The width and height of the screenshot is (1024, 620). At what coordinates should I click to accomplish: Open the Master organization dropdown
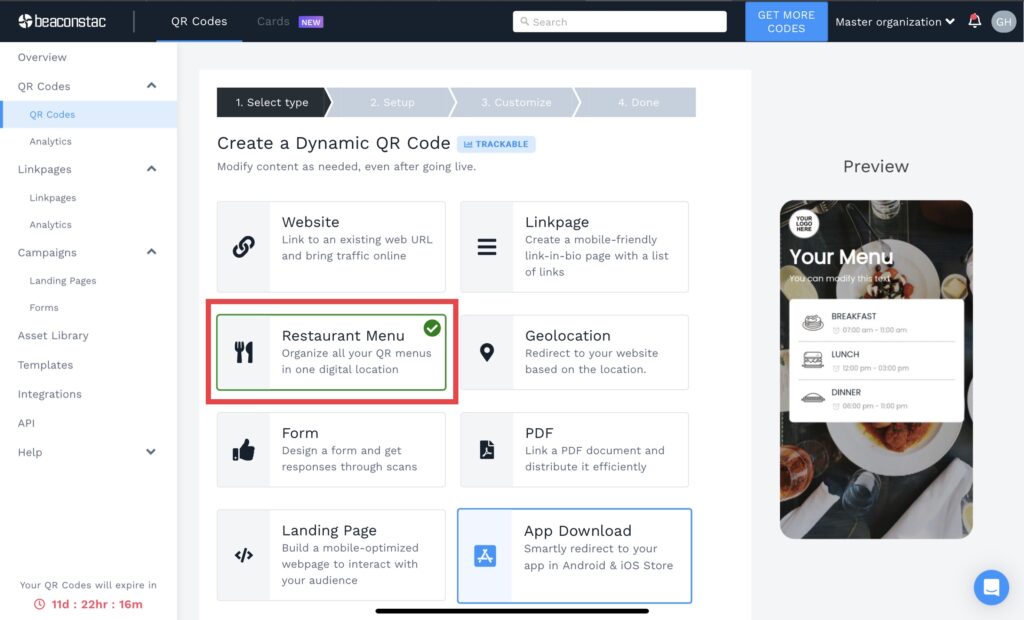(895, 21)
